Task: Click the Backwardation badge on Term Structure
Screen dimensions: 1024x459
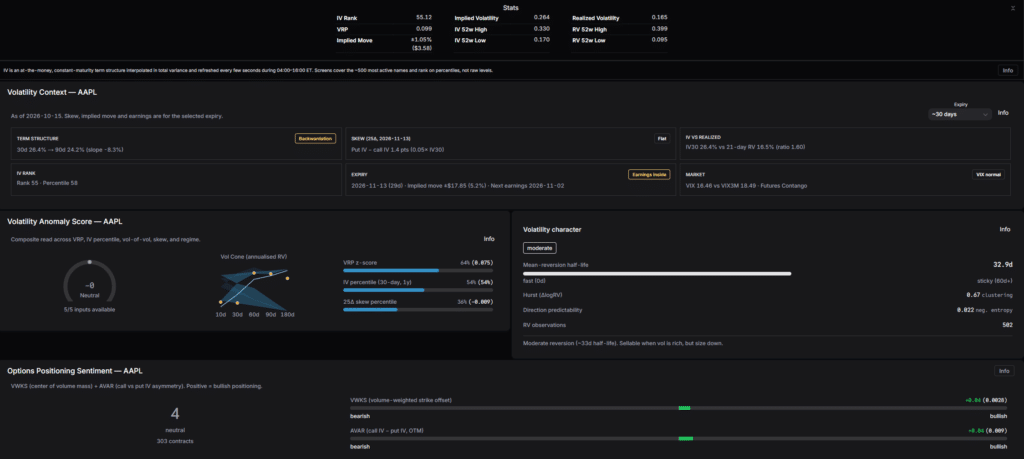Action: [x=315, y=138]
